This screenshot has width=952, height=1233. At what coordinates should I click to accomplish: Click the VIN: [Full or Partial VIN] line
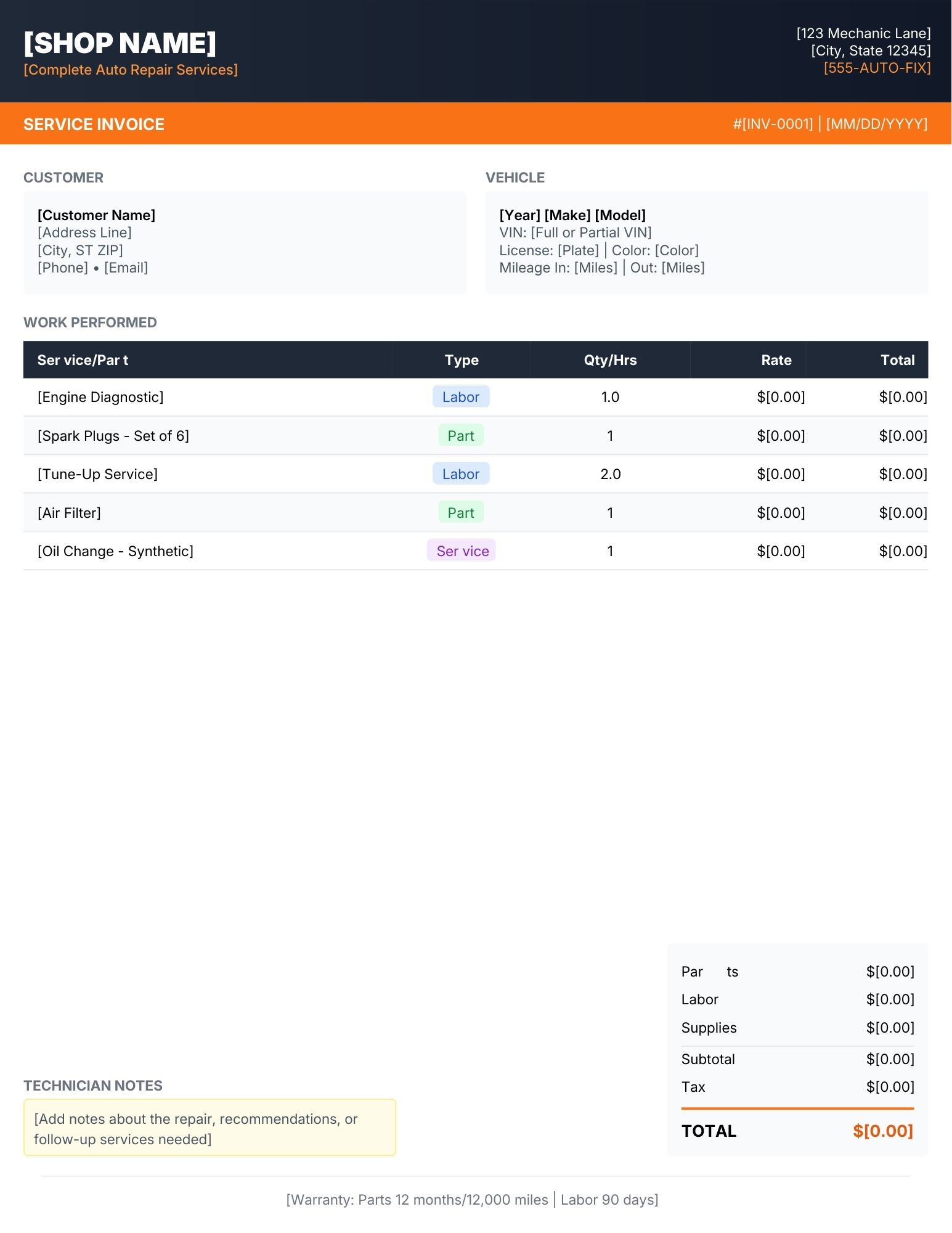(576, 232)
